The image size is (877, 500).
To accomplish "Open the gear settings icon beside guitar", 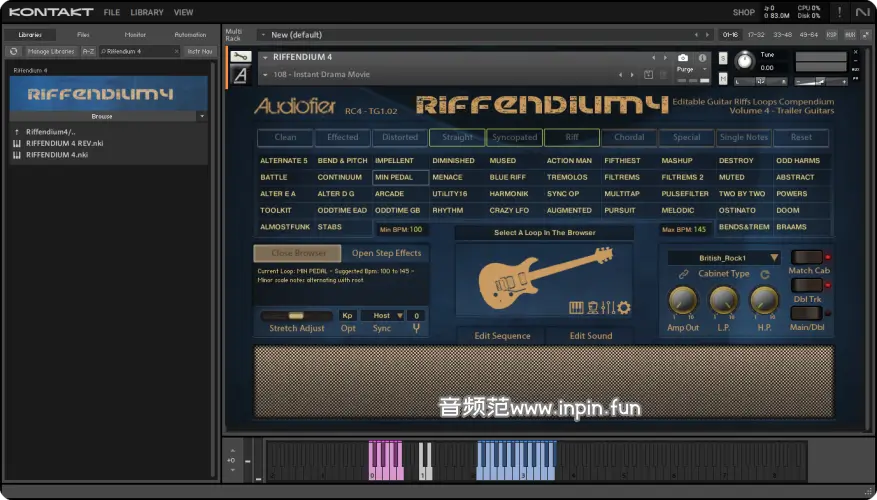I will [624, 307].
